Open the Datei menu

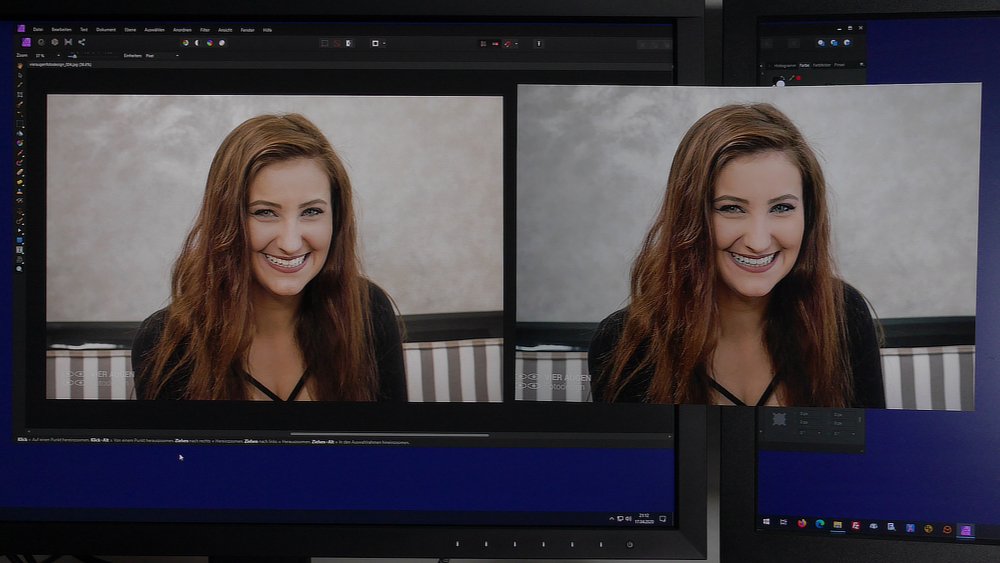[x=37, y=30]
